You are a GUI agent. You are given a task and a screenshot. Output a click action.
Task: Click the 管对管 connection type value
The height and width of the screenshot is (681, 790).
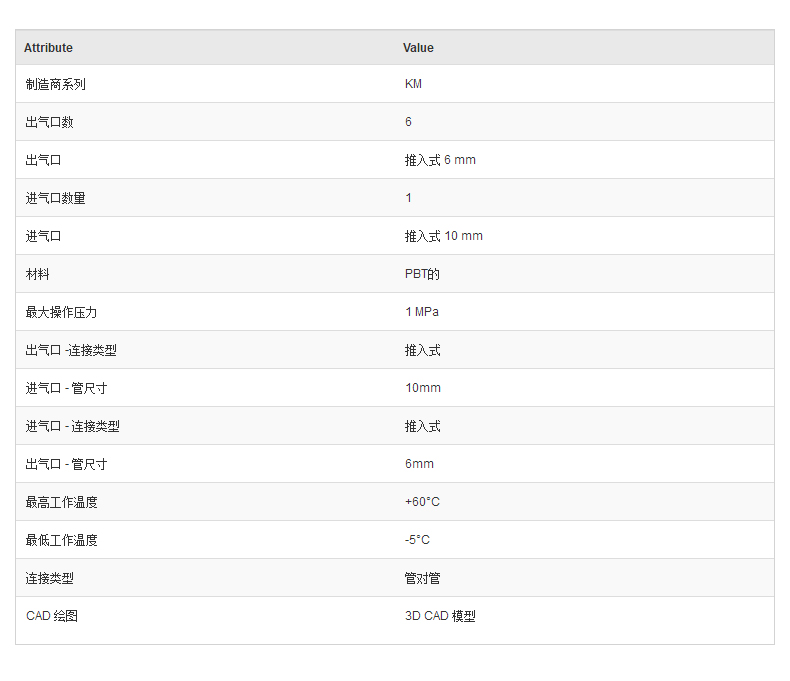[422, 578]
